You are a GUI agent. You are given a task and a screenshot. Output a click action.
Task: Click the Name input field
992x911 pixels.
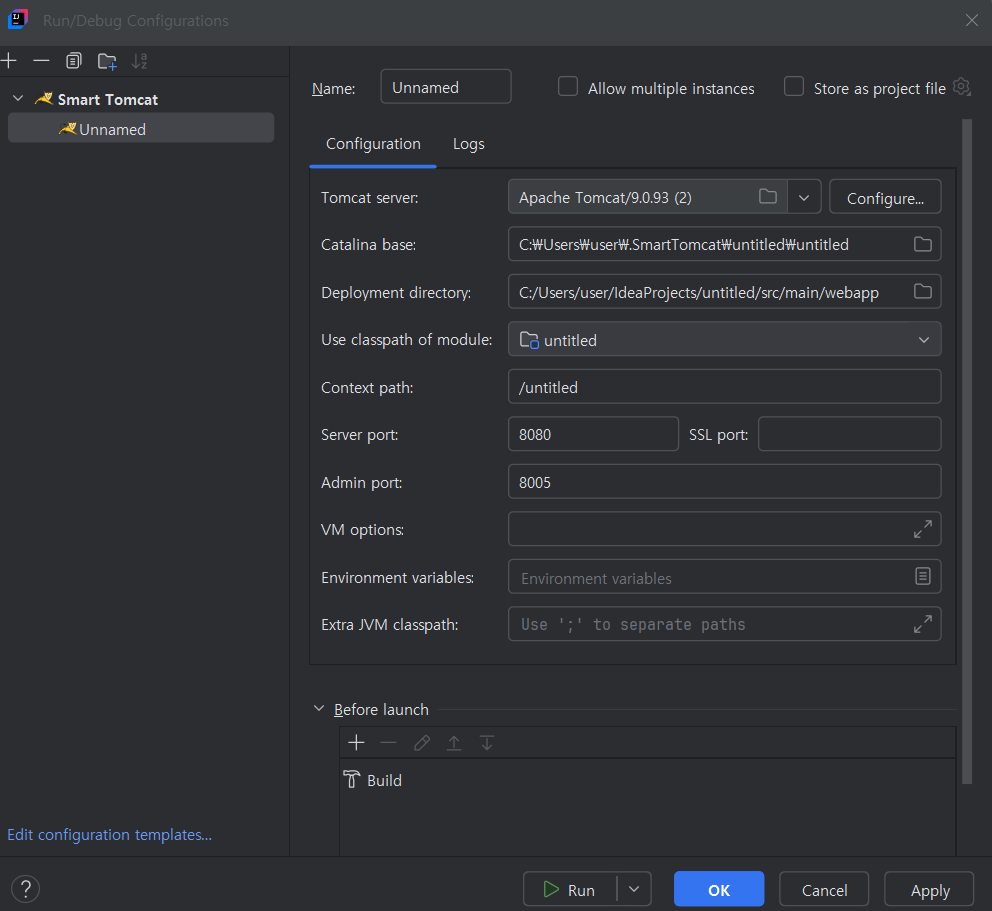coord(445,87)
